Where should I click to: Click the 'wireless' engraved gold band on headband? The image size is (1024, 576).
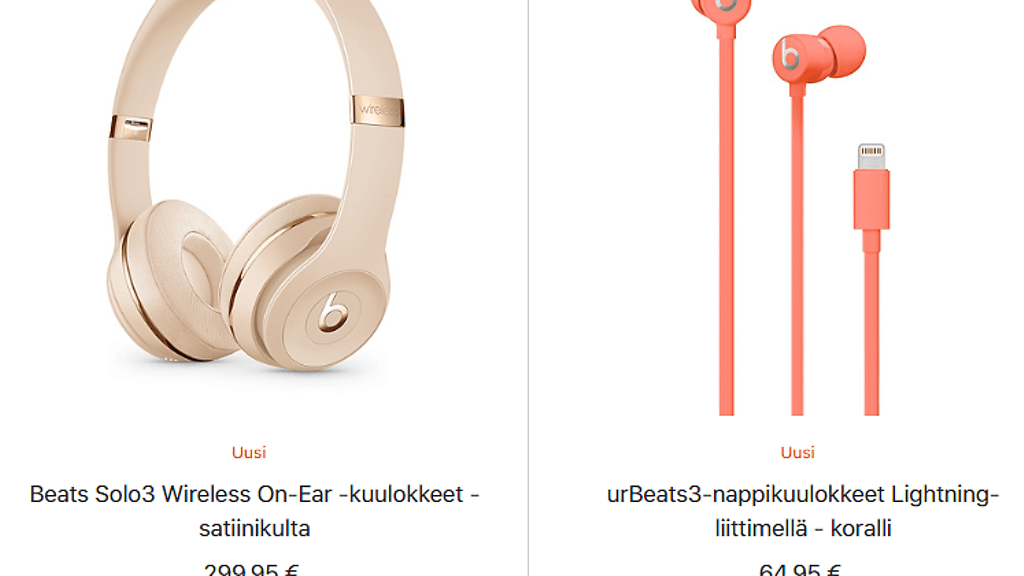(378, 110)
